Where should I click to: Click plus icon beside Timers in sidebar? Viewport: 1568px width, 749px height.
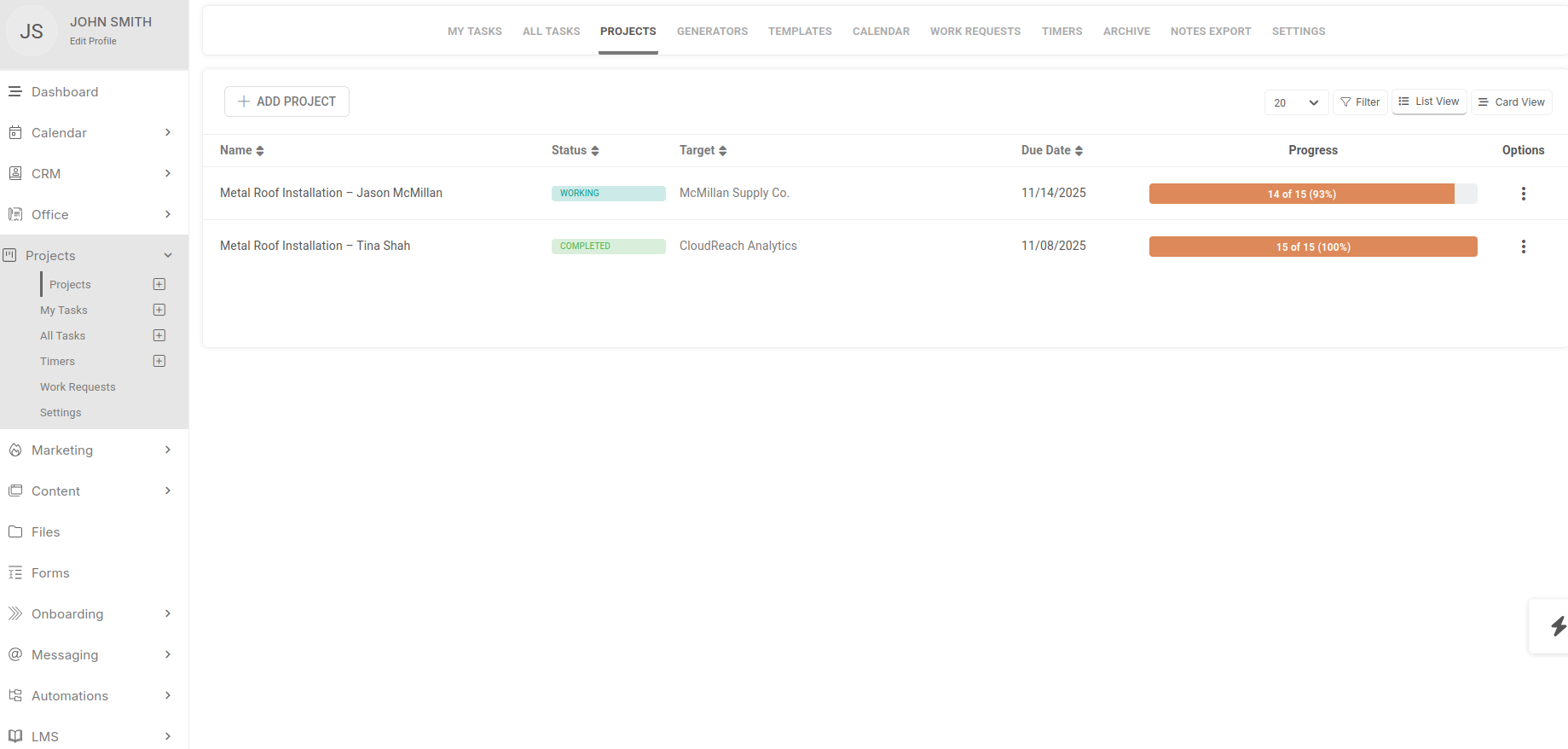point(159,361)
